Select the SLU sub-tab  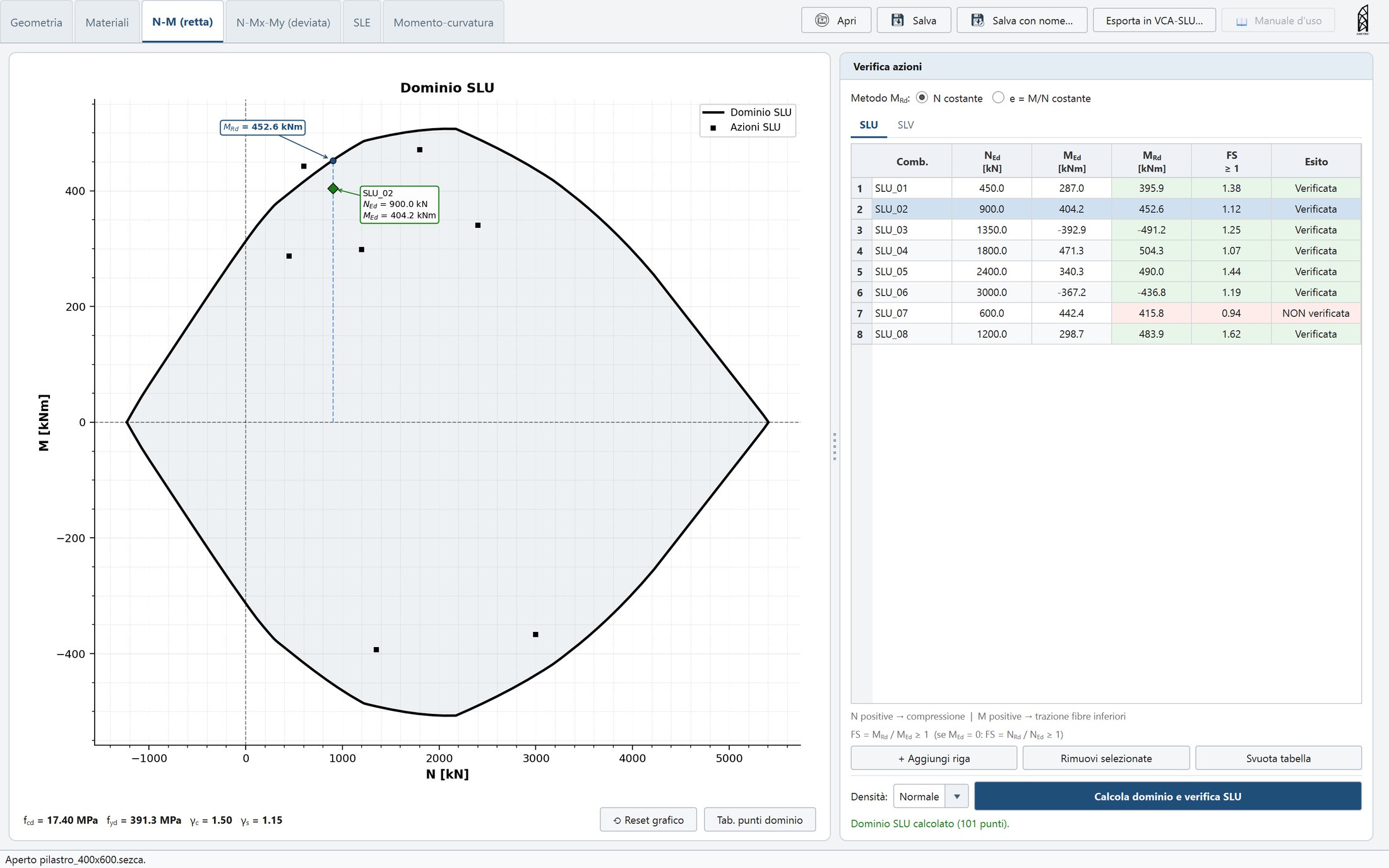(x=869, y=125)
